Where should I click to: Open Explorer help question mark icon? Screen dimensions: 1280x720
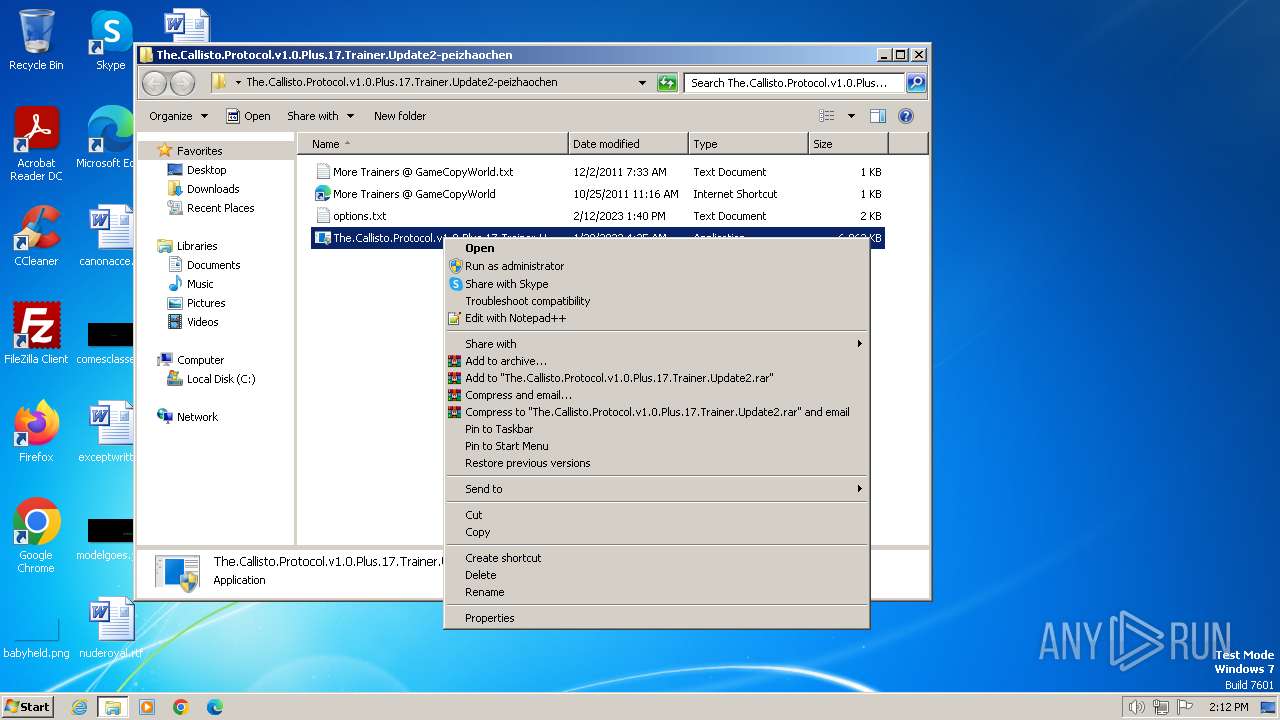[906, 116]
